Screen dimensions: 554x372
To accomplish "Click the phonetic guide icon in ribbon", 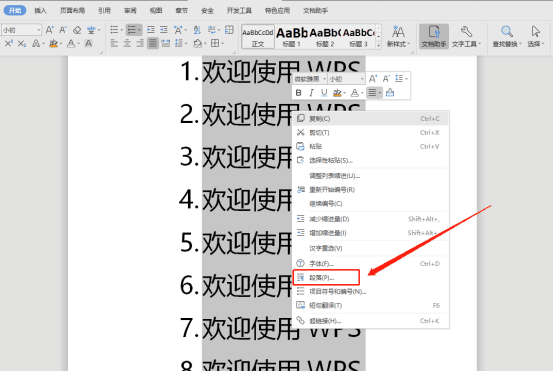I will coord(91,30).
